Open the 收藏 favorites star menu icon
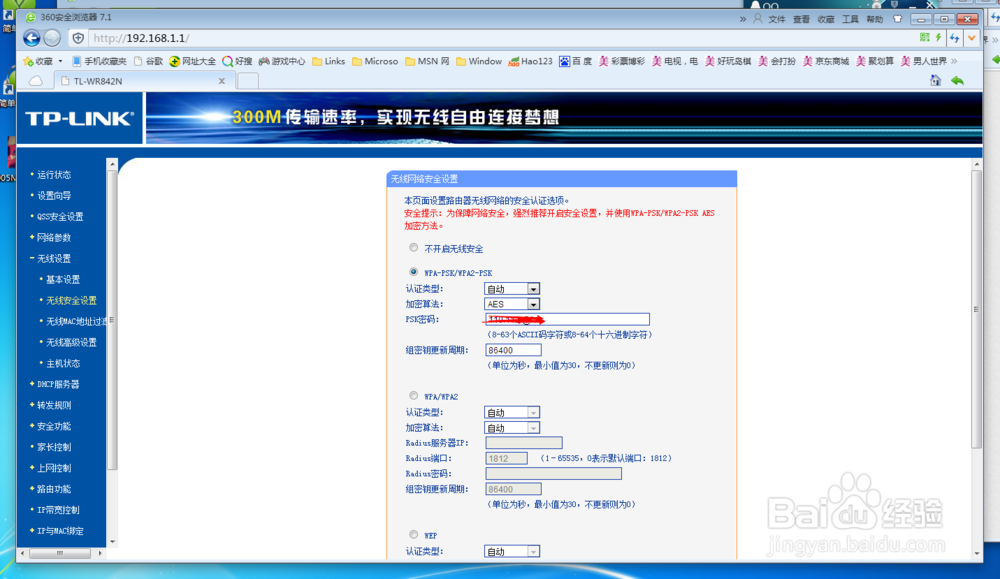Image resolution: width=1000 pixels, height=579 pixels. tap(40, 61)
